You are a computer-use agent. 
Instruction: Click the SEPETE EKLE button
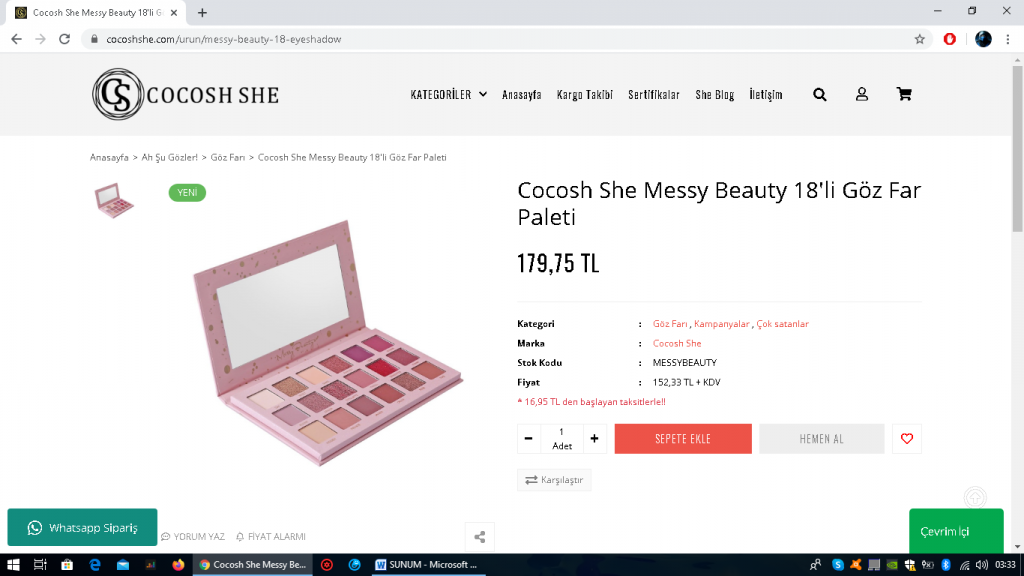click(x=683, y=439)
